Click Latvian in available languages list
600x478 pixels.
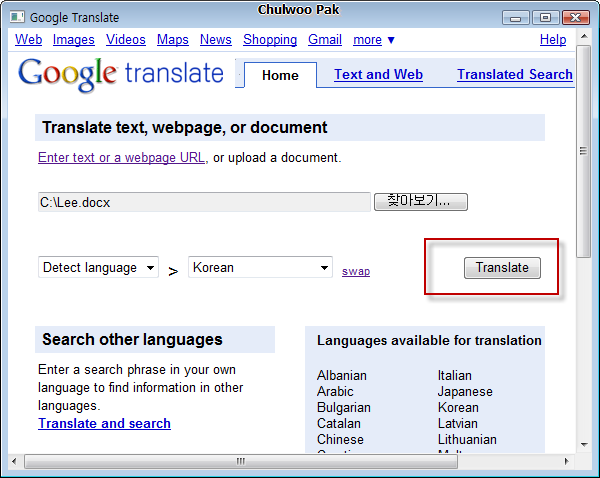tap(458, 424)
